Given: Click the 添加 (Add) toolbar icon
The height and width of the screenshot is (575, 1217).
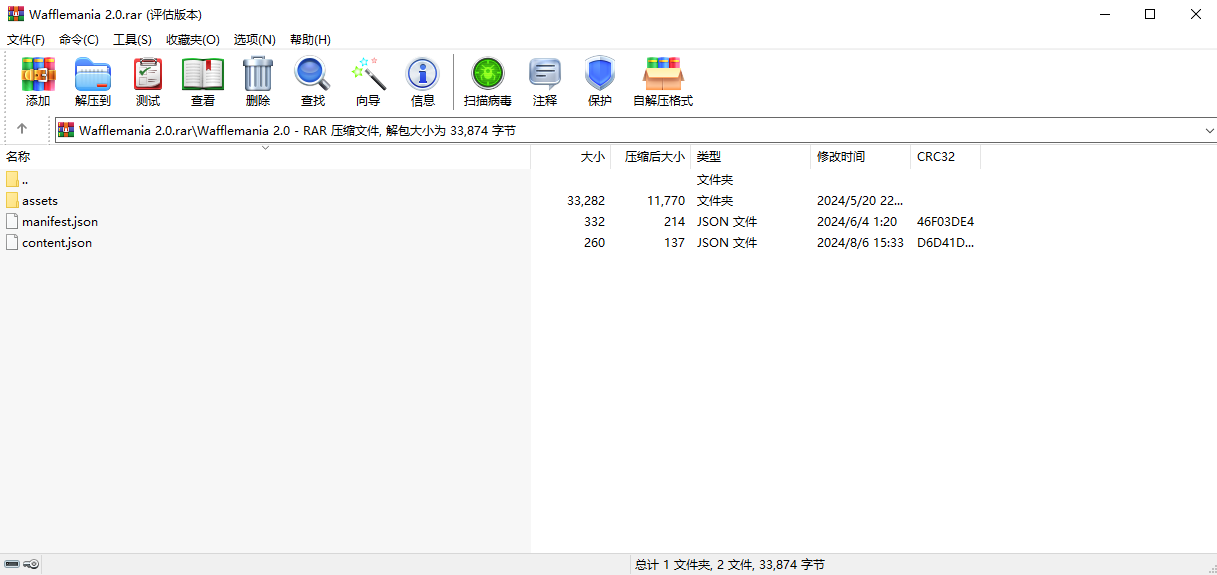Looking at the screenshot, I should [38, 75].
